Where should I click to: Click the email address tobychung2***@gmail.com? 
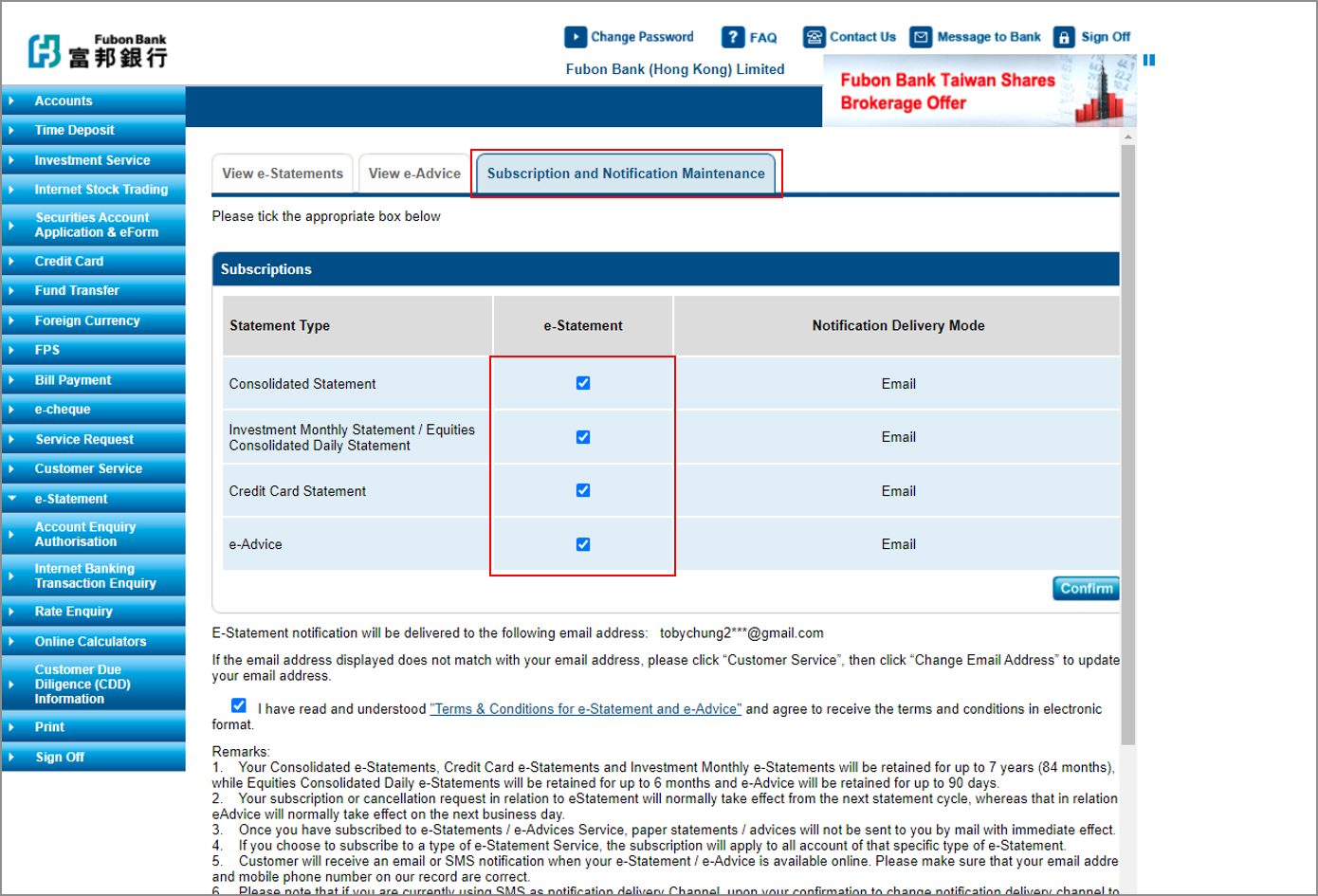(x=741, y=633)
